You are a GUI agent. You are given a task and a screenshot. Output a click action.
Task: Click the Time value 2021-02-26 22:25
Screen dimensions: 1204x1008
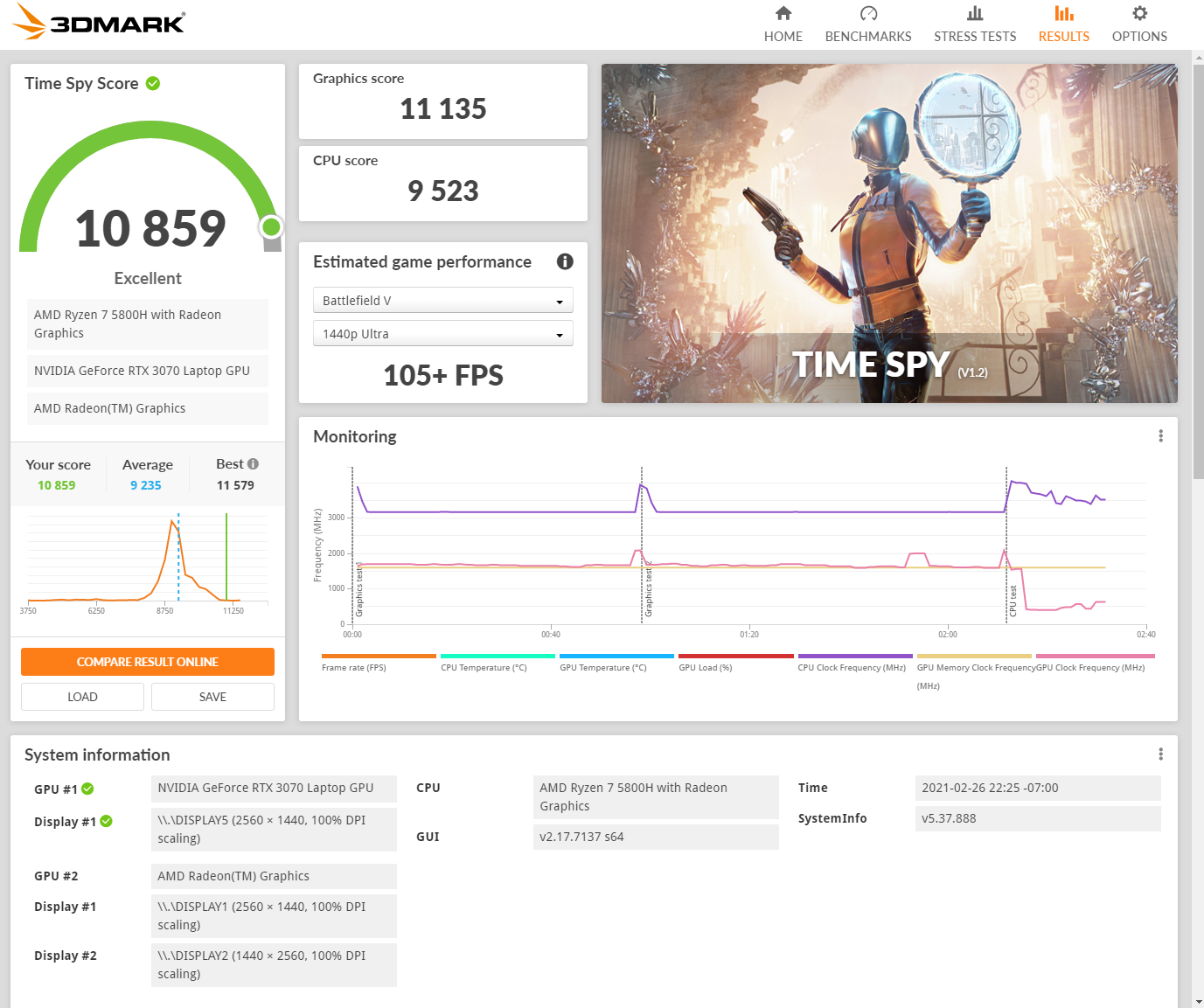[1038, 788]
